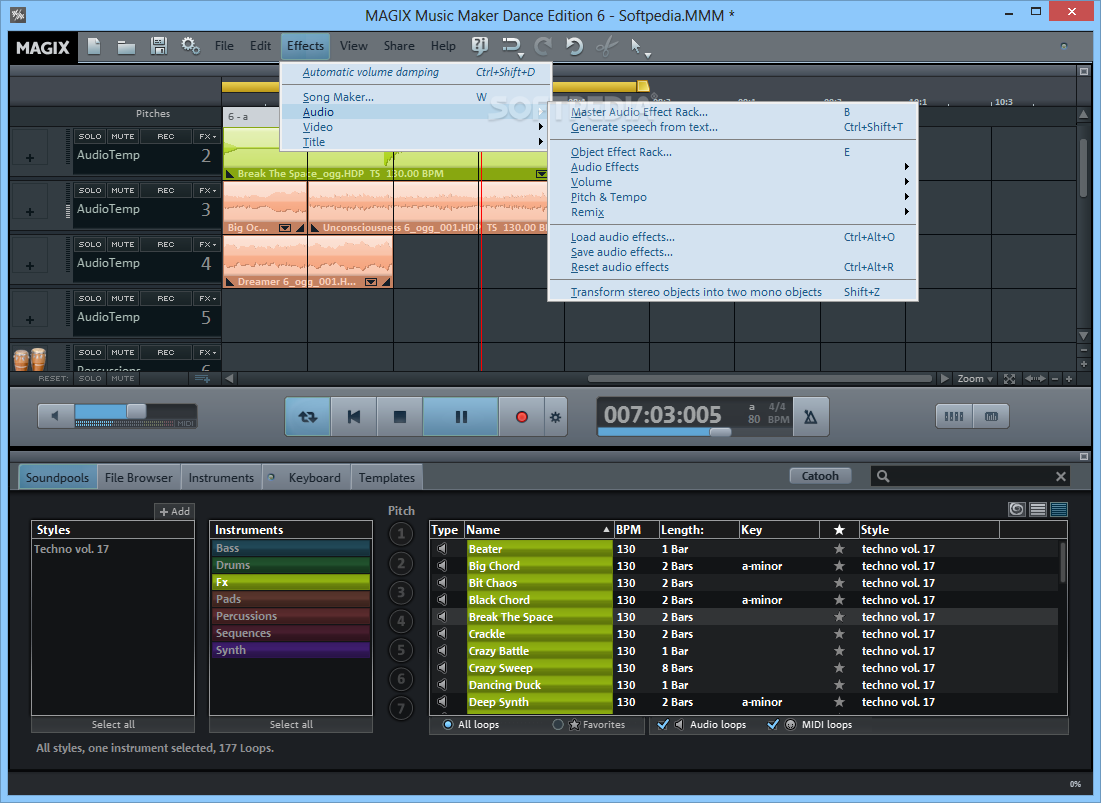Click the New project page icon
The width and height of the screenshot is (1101, 803).
point(94,46)
